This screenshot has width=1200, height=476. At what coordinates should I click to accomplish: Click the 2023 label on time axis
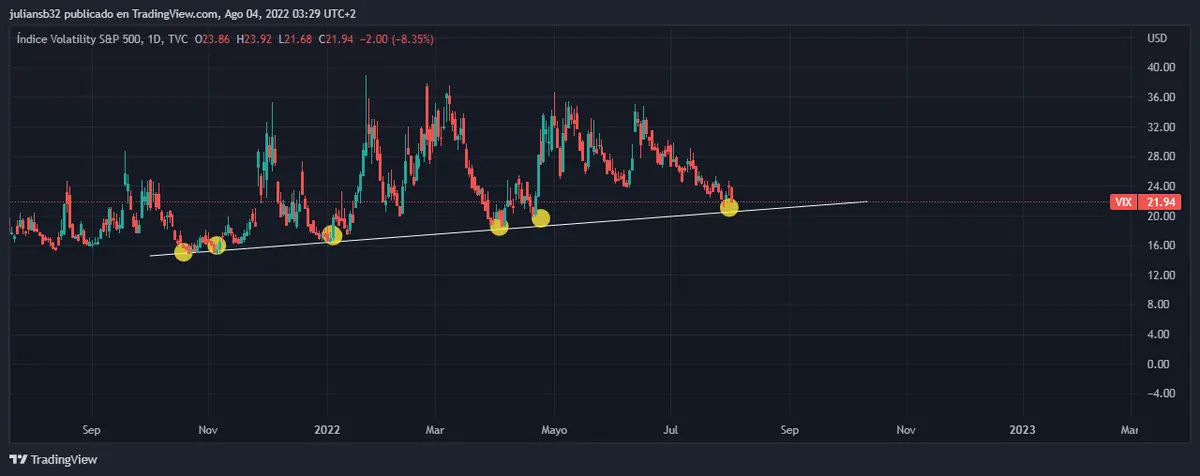[1022, 430]
